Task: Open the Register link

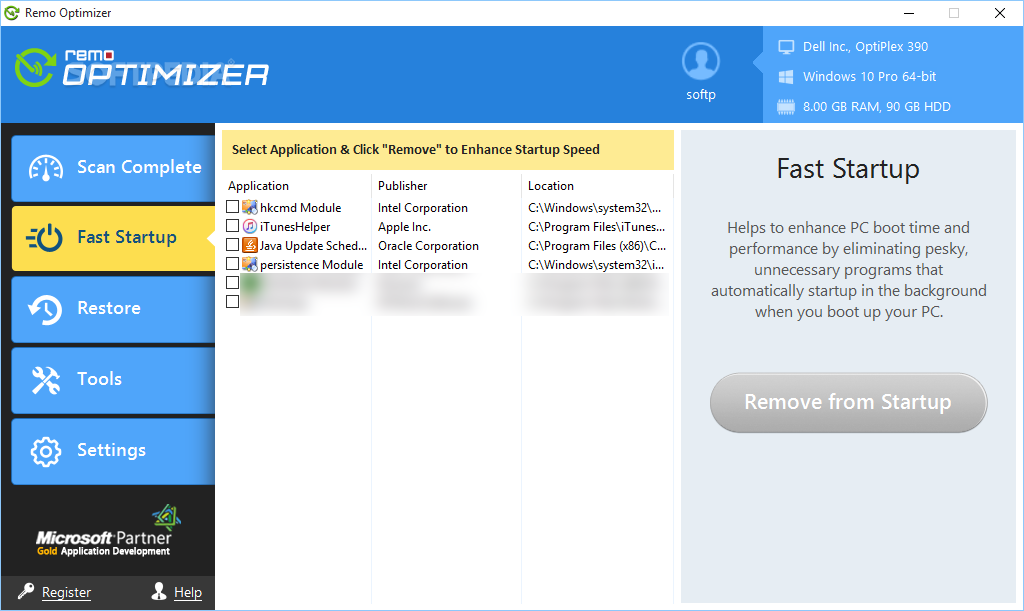Action: click(66, 592)
